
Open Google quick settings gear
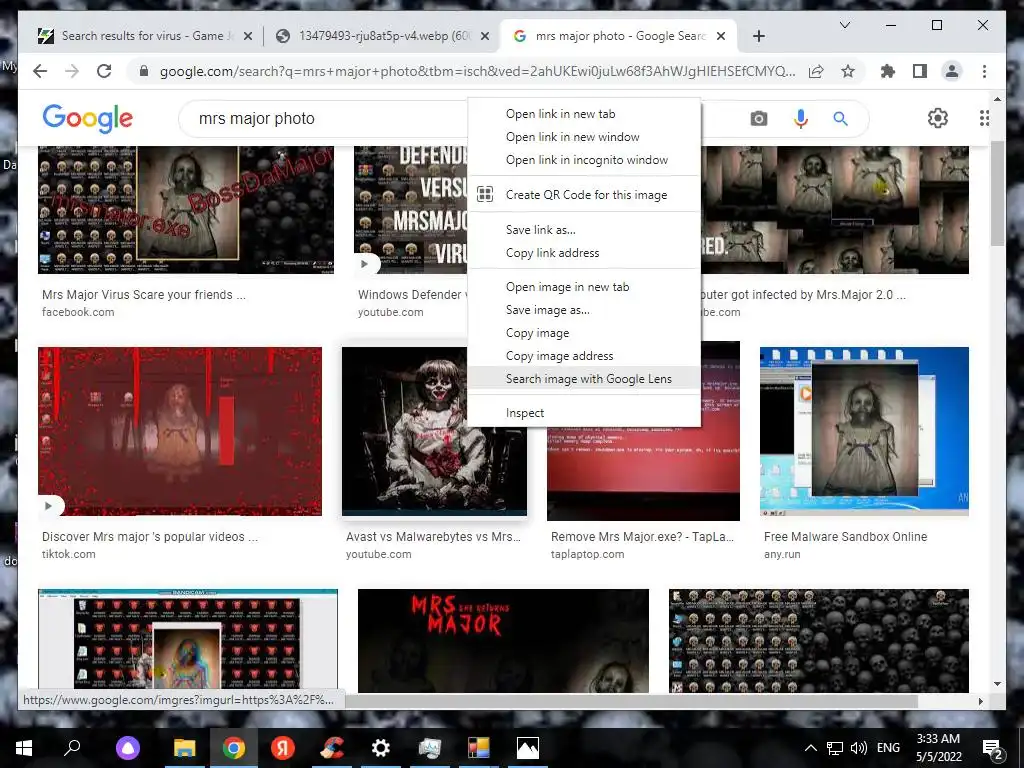(938, 118)
